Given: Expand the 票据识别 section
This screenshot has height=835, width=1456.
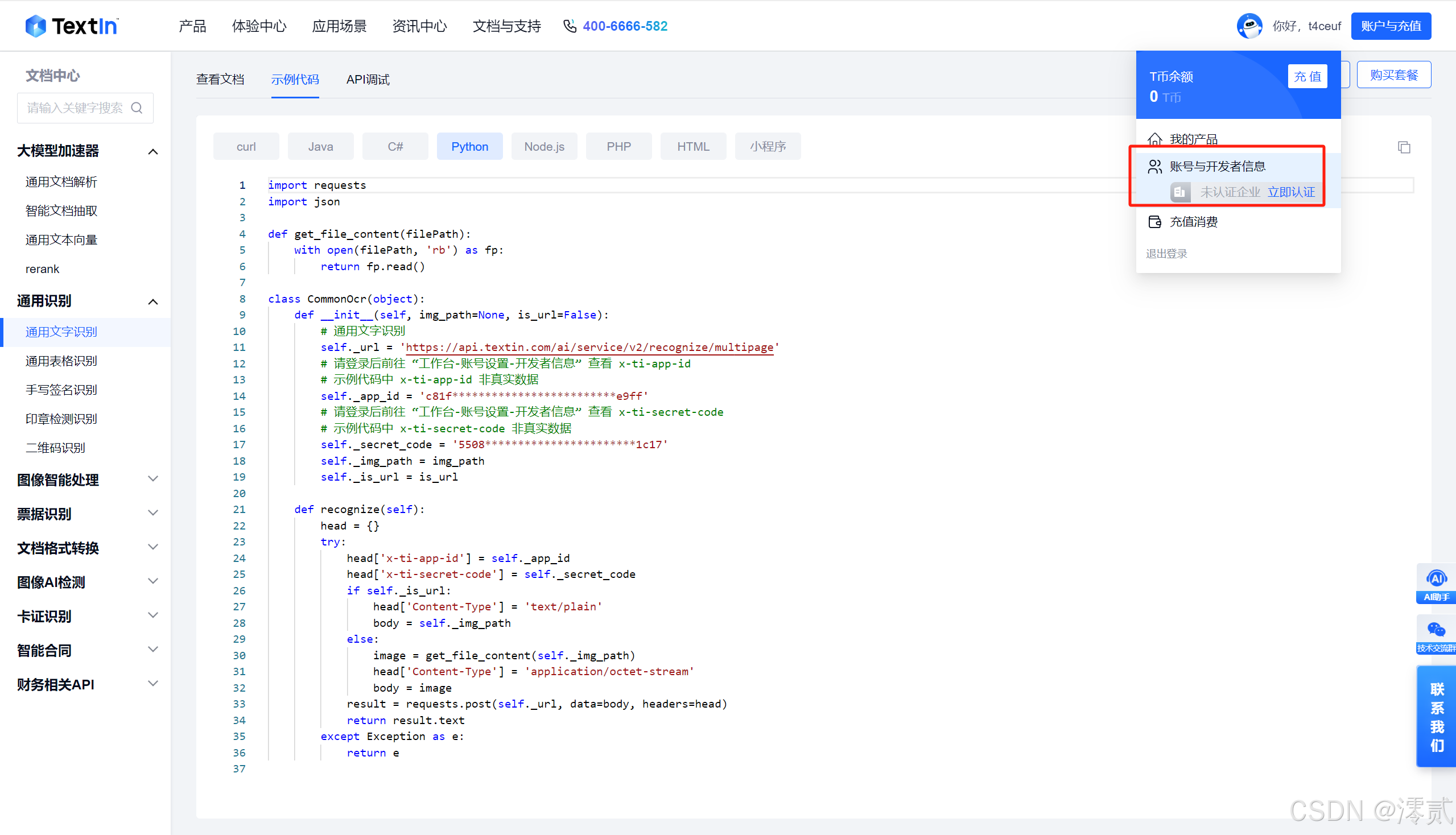Looking at the screenshot, I should 152,513.
